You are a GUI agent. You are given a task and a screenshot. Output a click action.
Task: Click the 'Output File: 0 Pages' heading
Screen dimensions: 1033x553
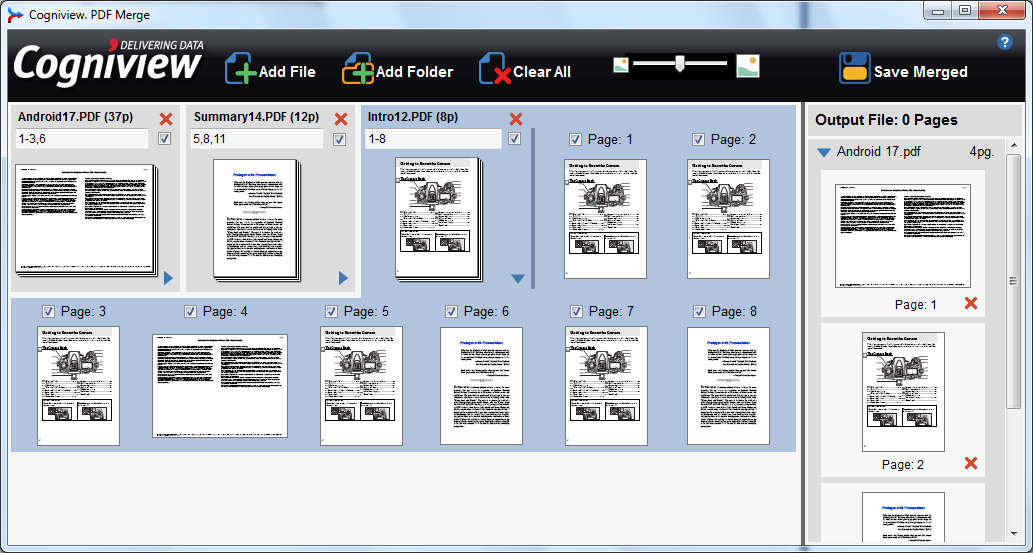886,120
